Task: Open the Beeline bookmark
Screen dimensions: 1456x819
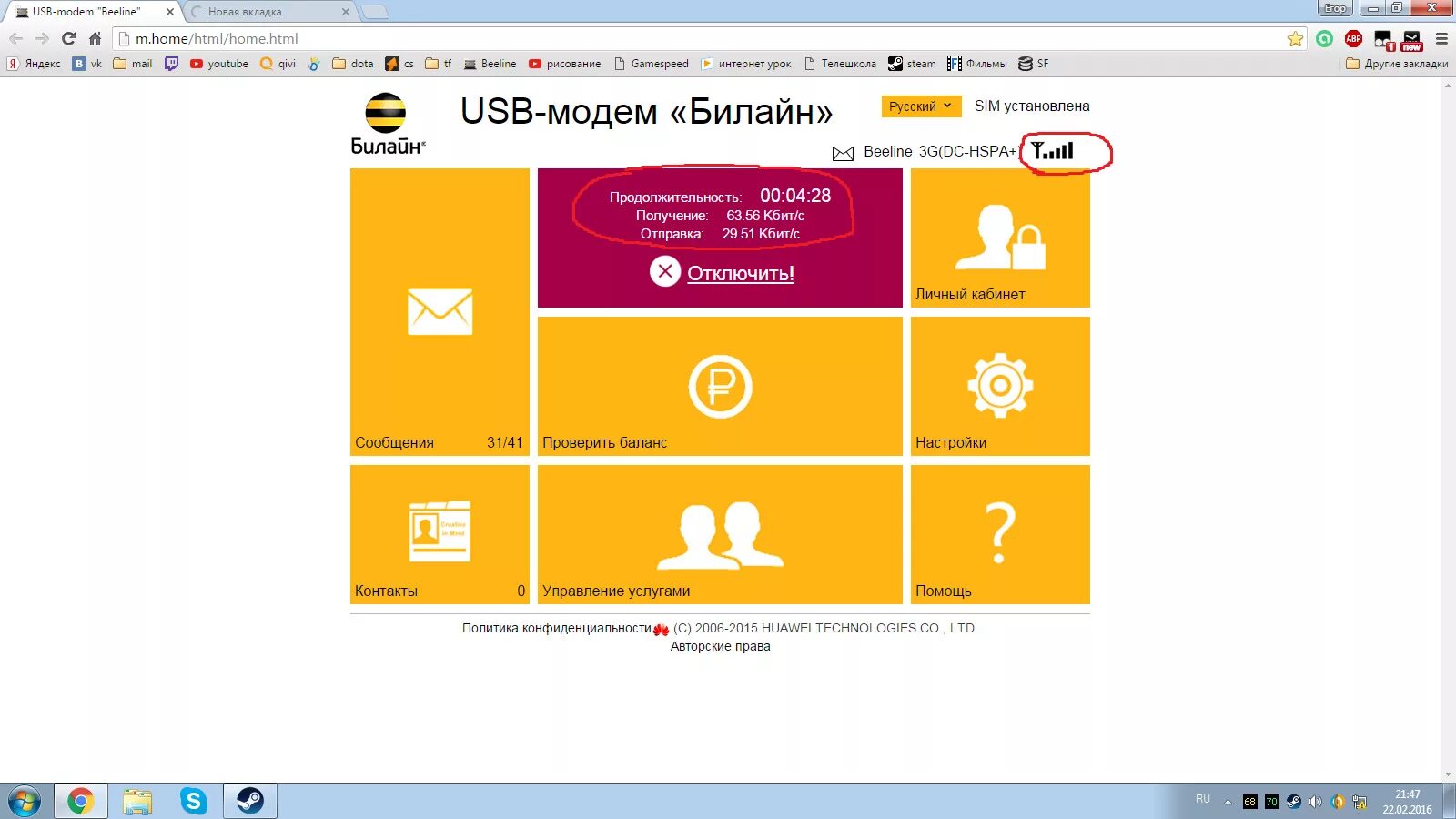Action: pos(490,64)
